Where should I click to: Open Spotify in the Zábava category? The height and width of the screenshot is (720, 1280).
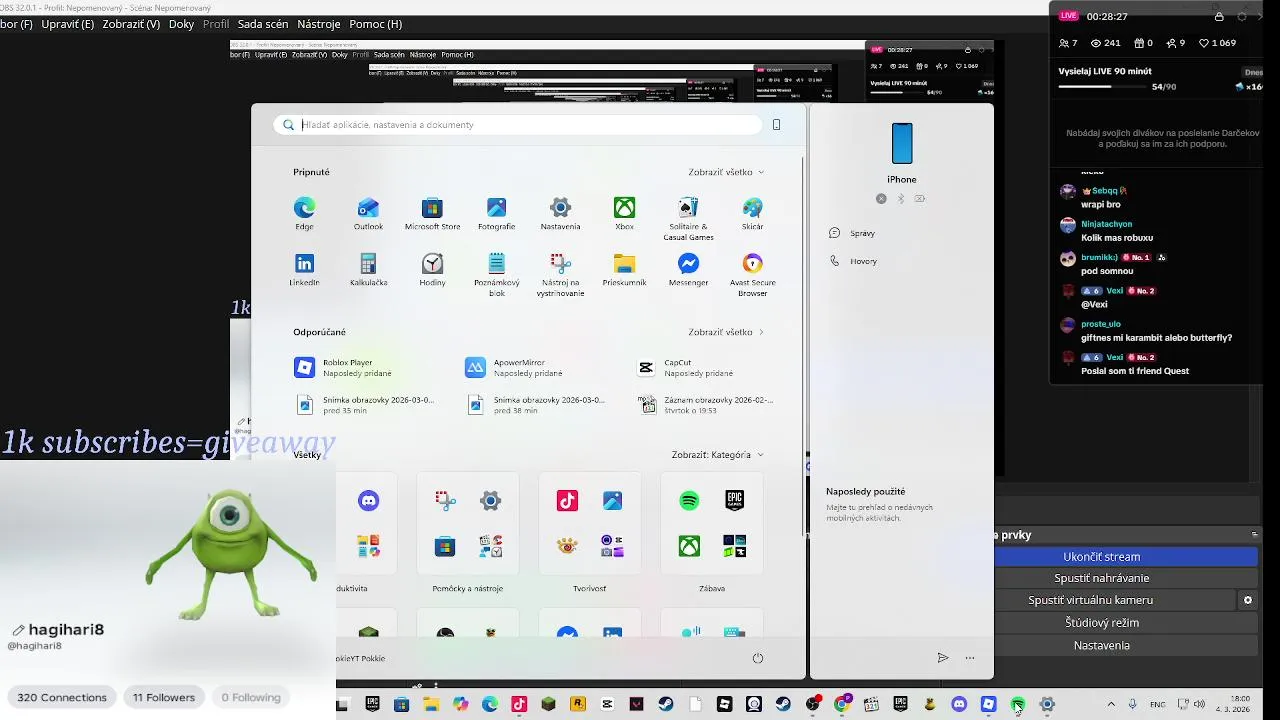[x=689, y=501]
